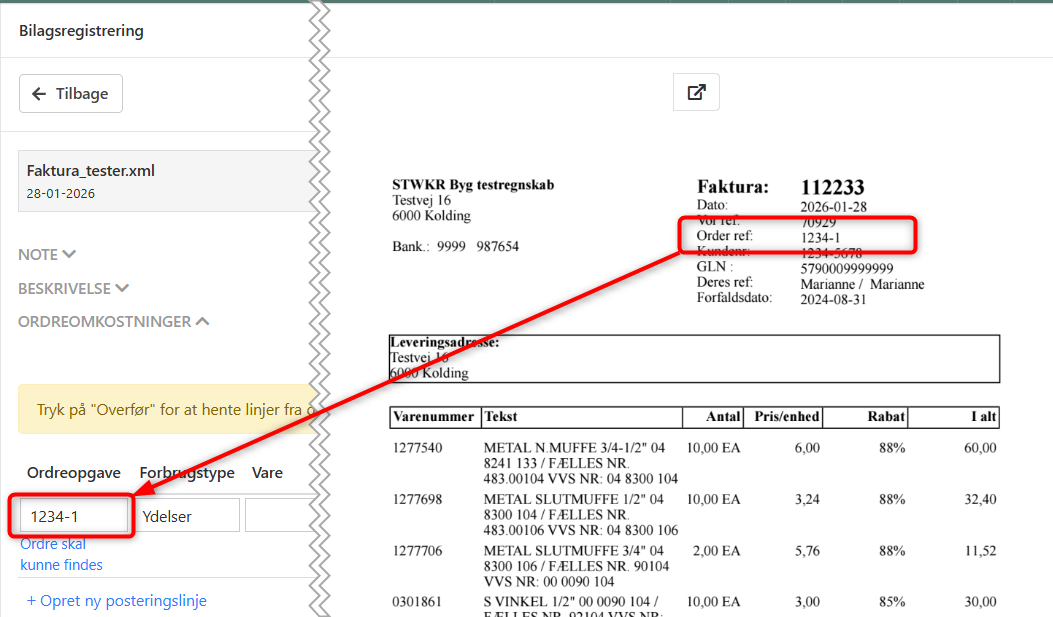Screen dimensions: 1053x617
Task: Open the Forbrugstype field showing Ydelser
Action: (x=189, y=516)
